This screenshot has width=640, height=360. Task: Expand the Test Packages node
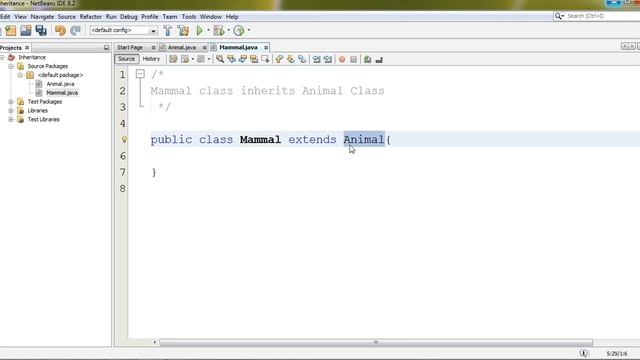[11, 102]
